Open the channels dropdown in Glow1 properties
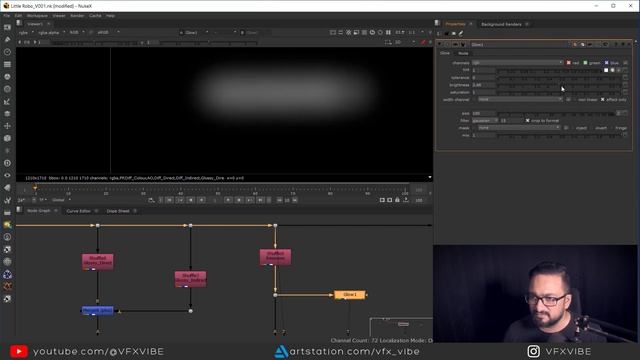 (x=518, y=63)
